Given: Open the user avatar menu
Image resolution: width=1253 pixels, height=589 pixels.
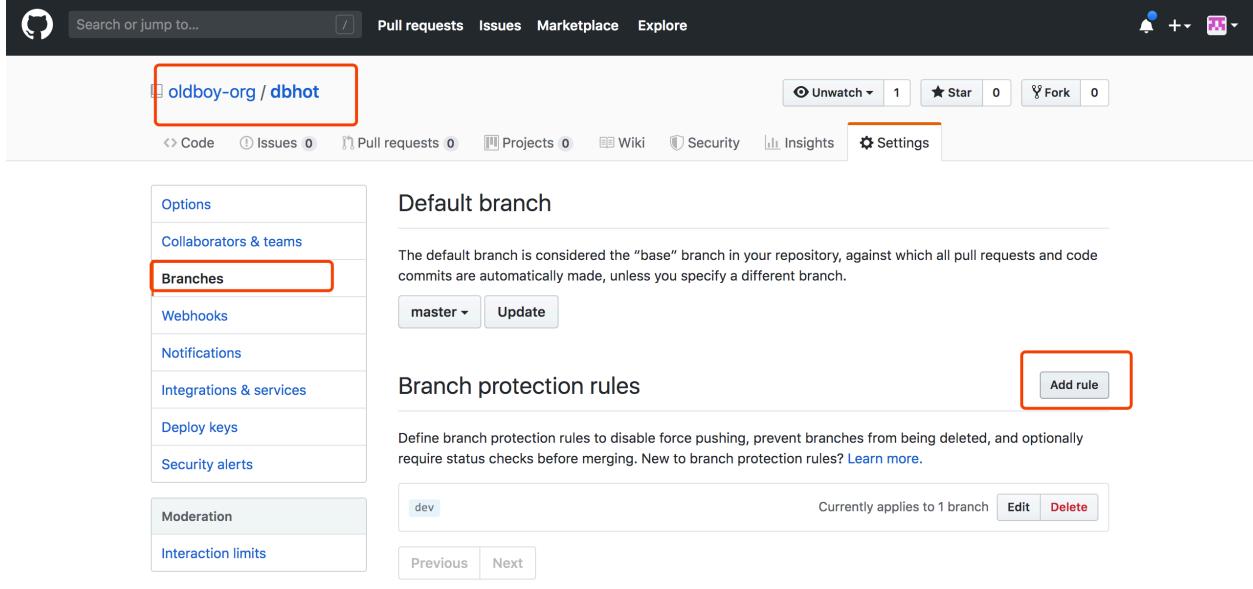Looking at the screenshot, I should [x=1223, y=26].
